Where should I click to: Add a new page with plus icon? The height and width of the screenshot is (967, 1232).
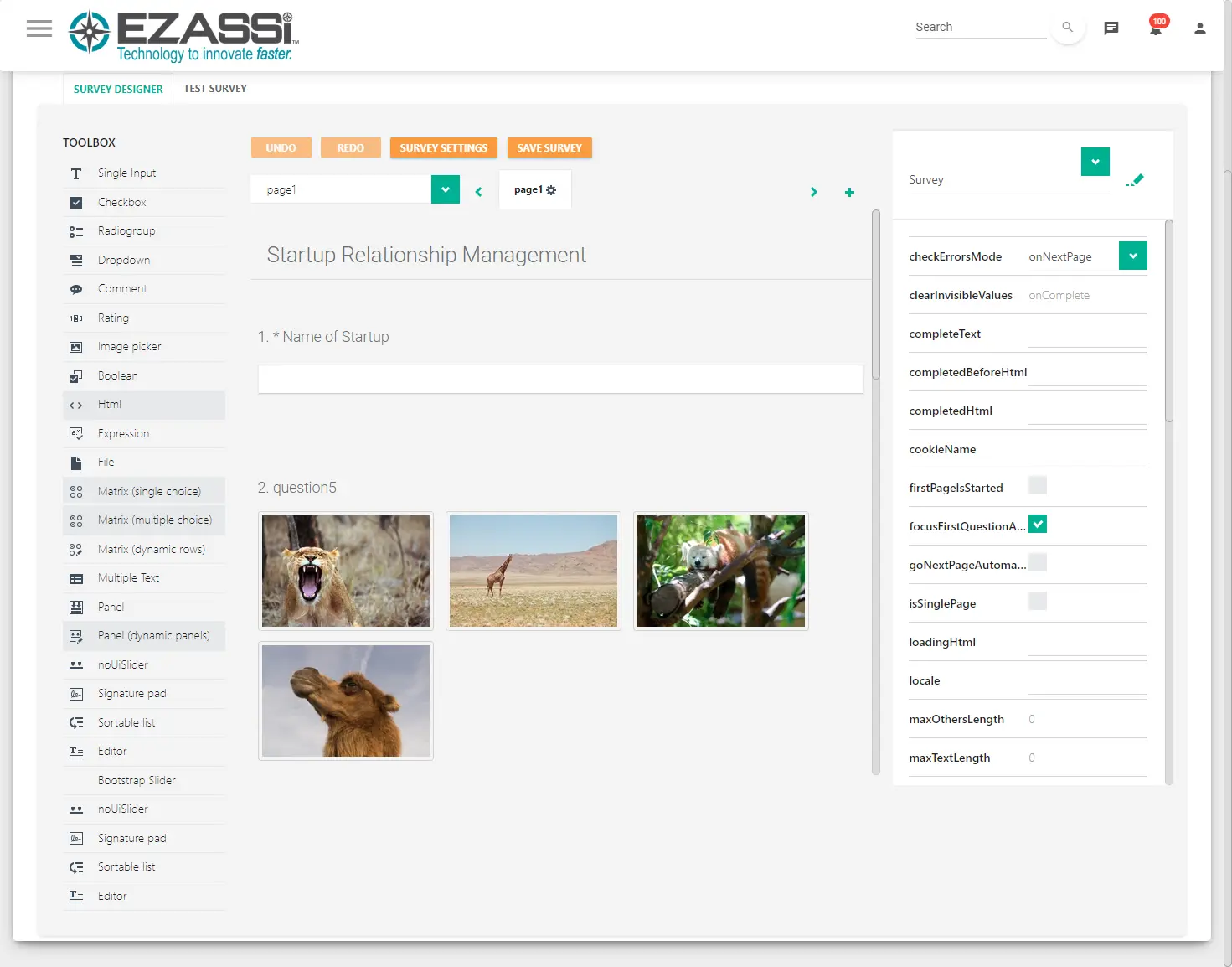[849, 192]
